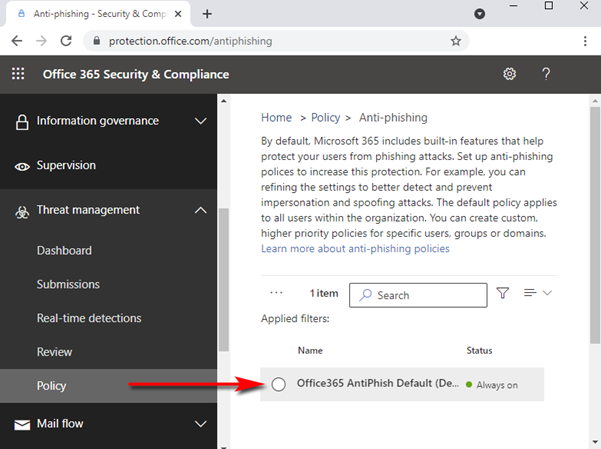This screenshot has height=449, width=601.
Task: Minimize the browser window
Action: pos(514,6)
